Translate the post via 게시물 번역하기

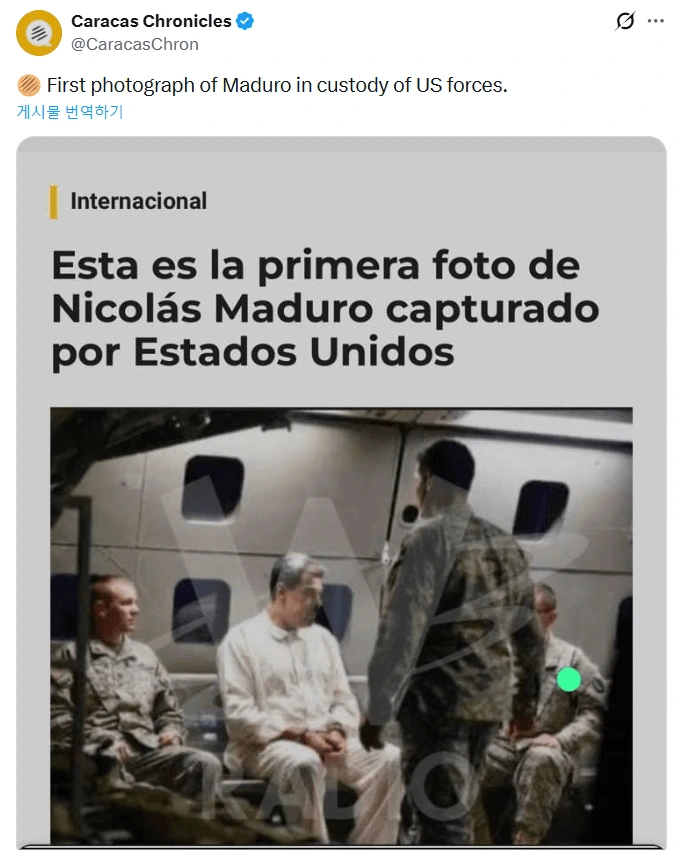(70, 112)
